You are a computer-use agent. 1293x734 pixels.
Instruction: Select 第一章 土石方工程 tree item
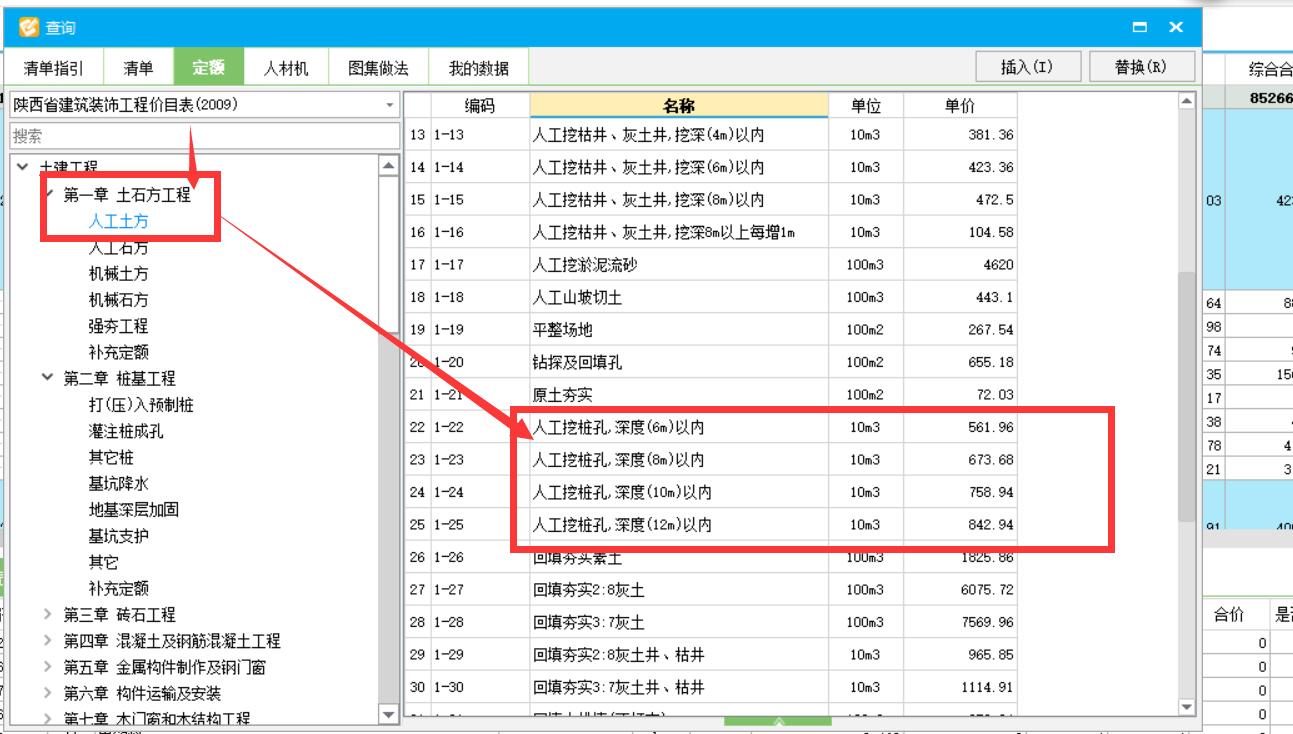click(x=127, y=195)
